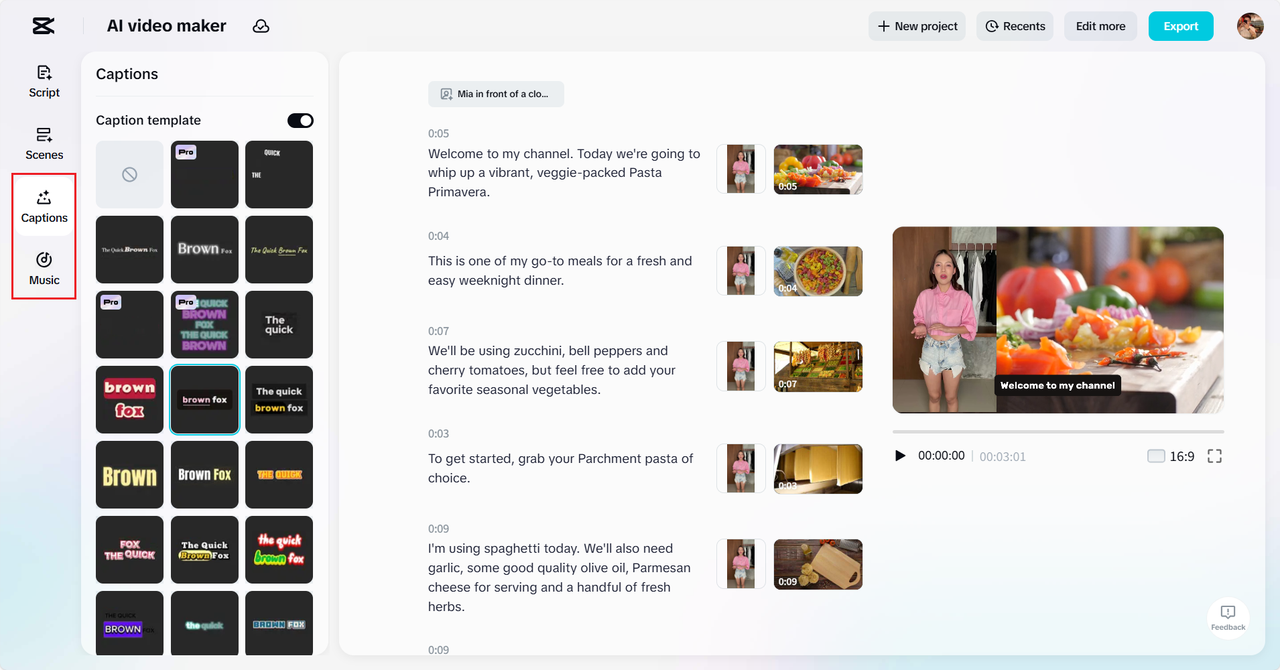Select the highlighted 'brown fox' template

[205, 399]
